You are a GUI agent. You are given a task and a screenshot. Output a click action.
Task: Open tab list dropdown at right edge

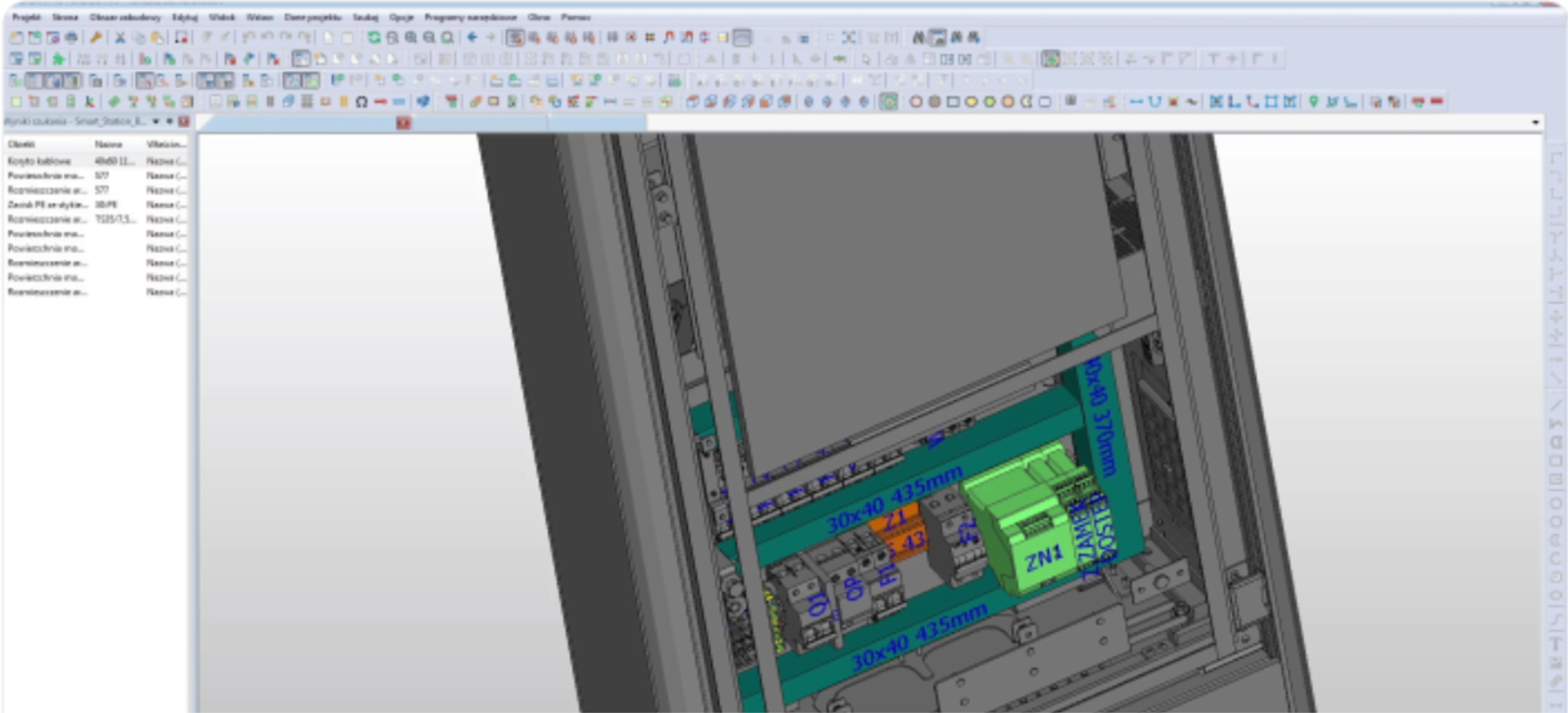point(1535,122)
